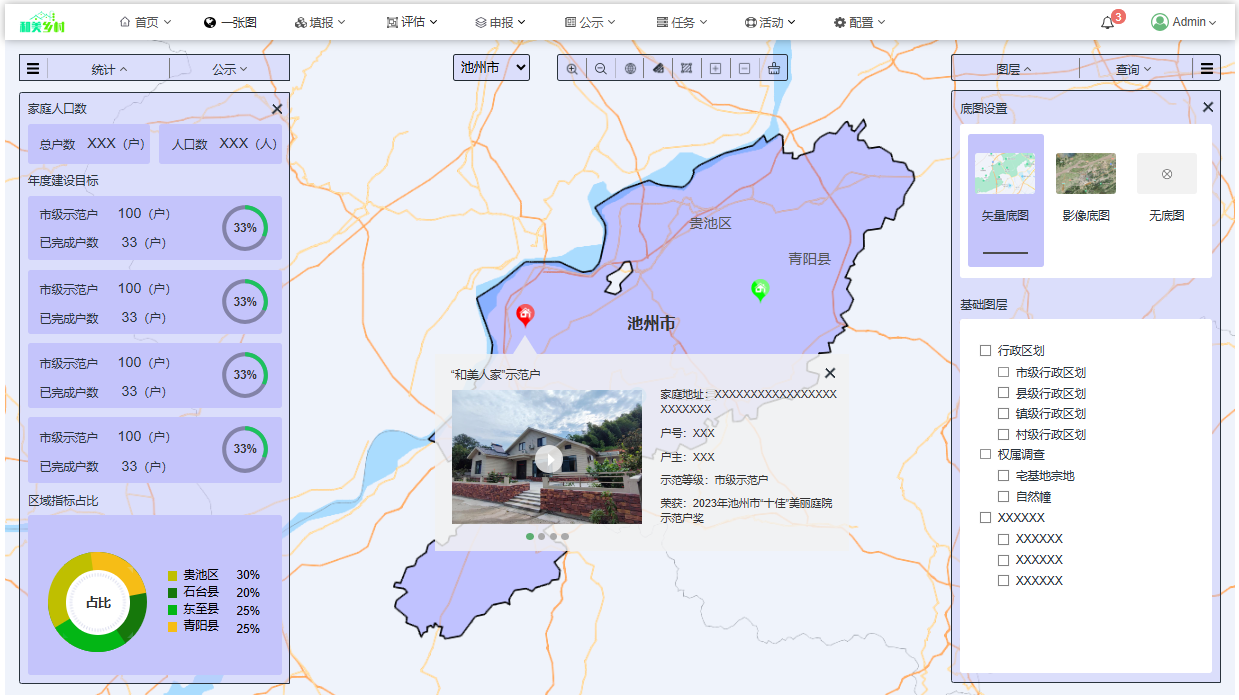
Task: Click the 贵池区 legend color swatch
Action: point(172,575)
